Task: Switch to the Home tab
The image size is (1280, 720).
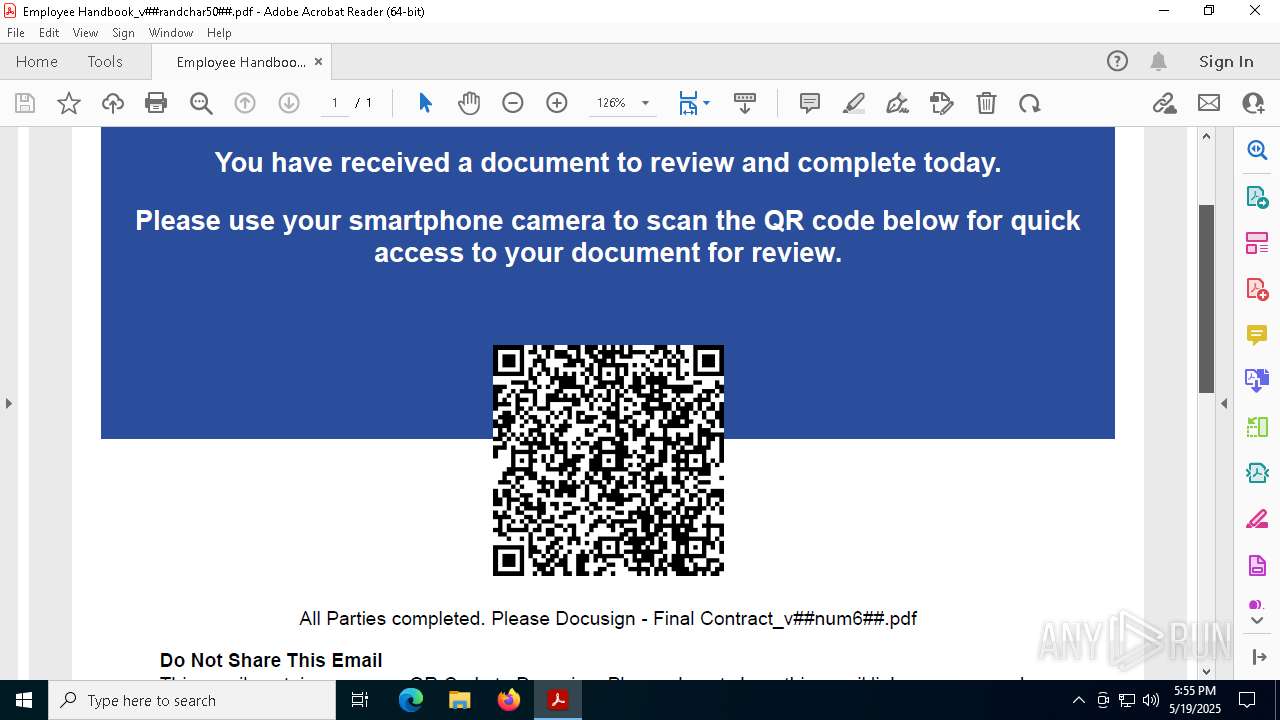Action: click(37, 61)
